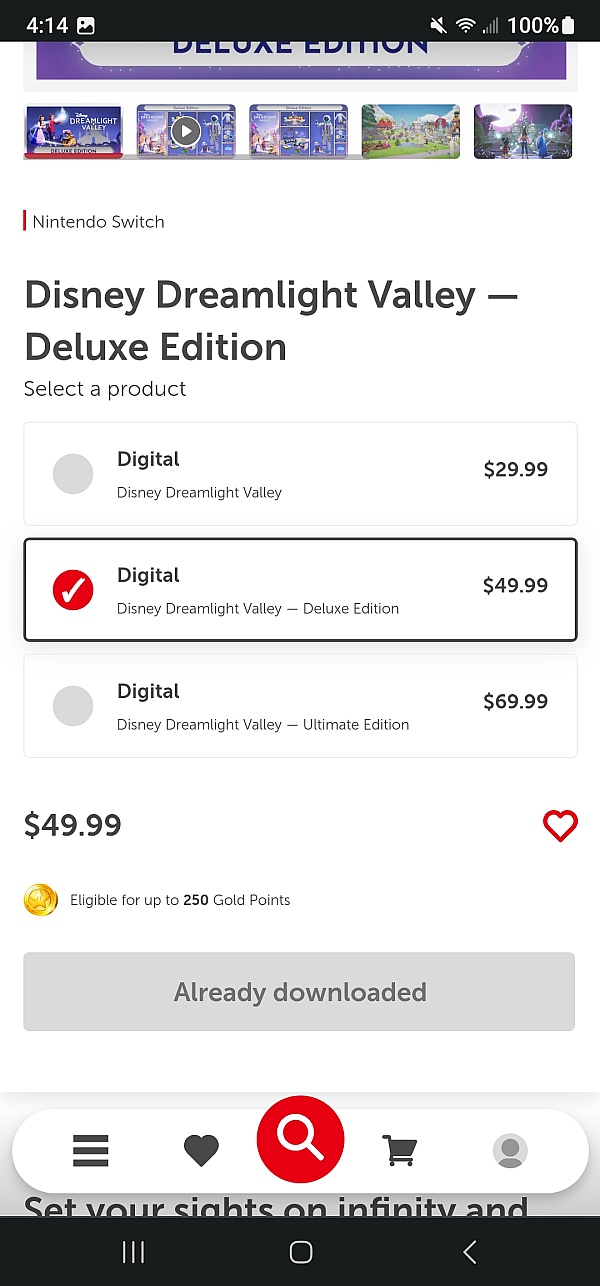Viewport: 600px width, 1286px height.
Task: Open the hamburger menu in bottom bar
Action: tap(90, 1150)
